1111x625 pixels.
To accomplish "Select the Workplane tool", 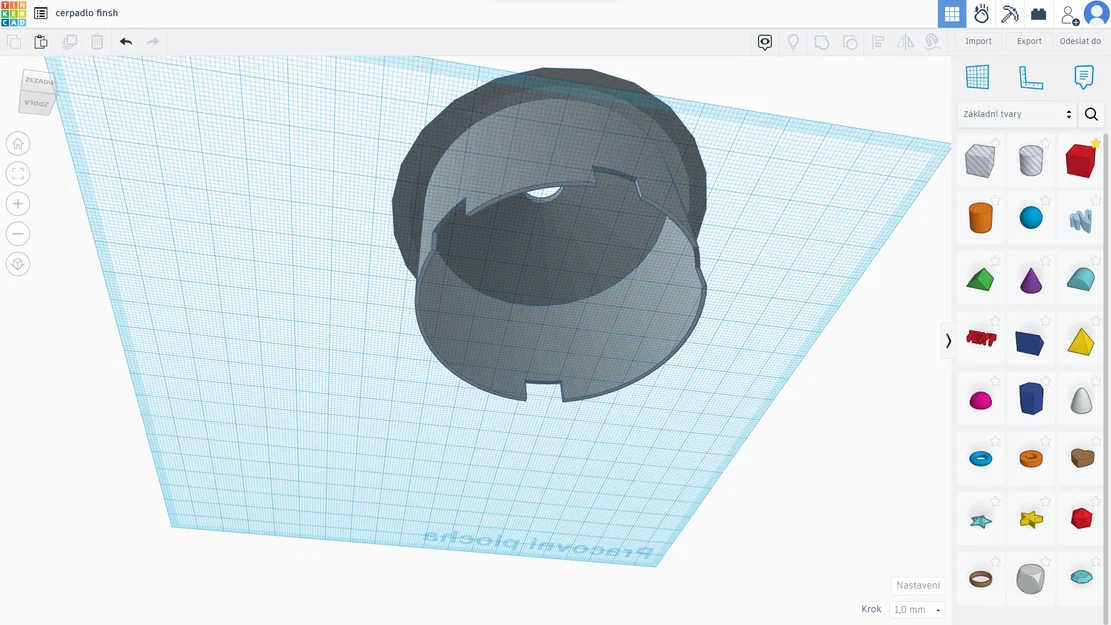I will [978, 77].
